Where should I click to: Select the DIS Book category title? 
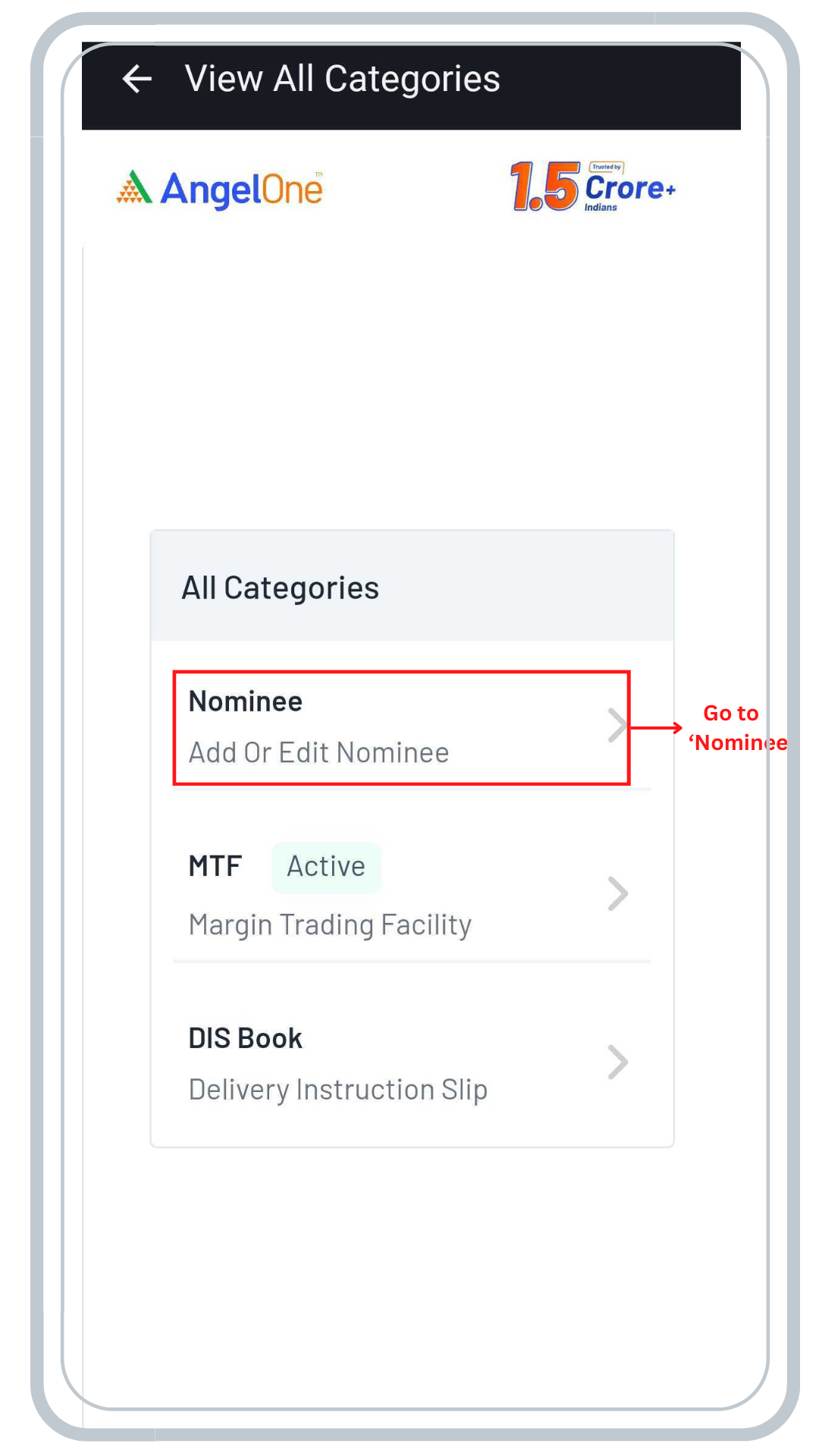(x=245, y=1038)
